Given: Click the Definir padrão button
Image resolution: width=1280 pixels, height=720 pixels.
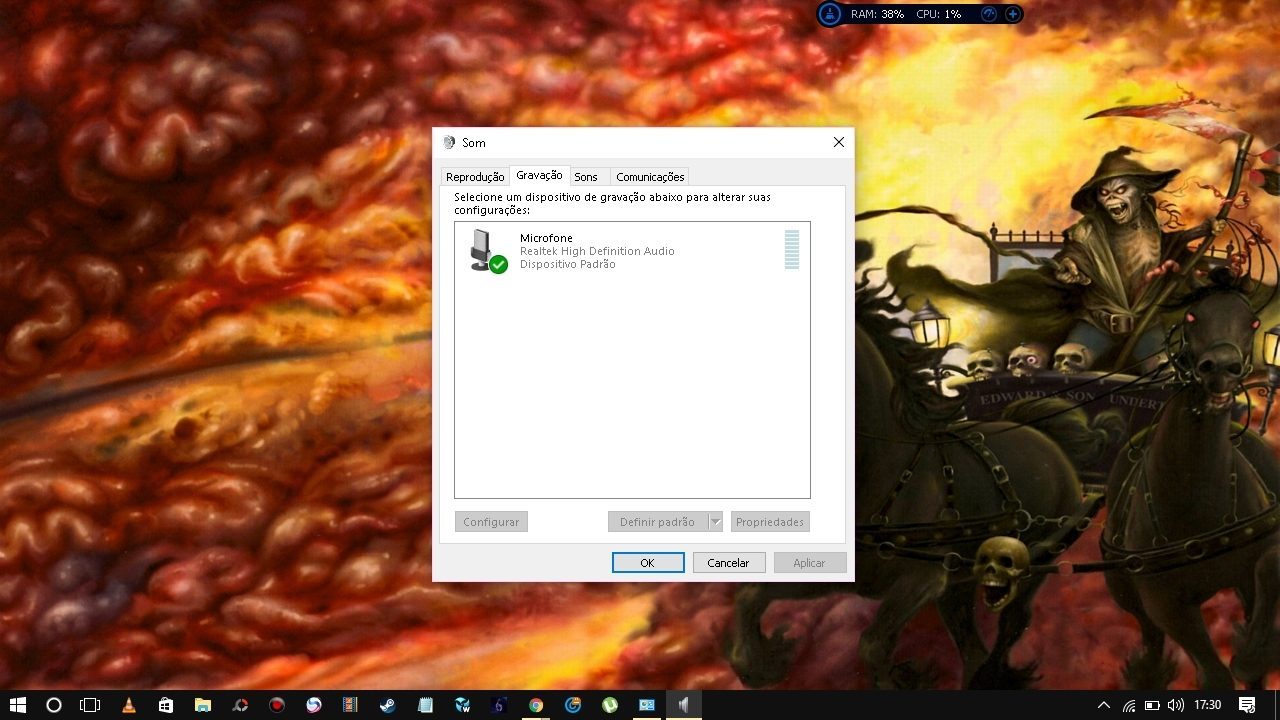Looking at the screenshot, I should [x=657, y=522].
